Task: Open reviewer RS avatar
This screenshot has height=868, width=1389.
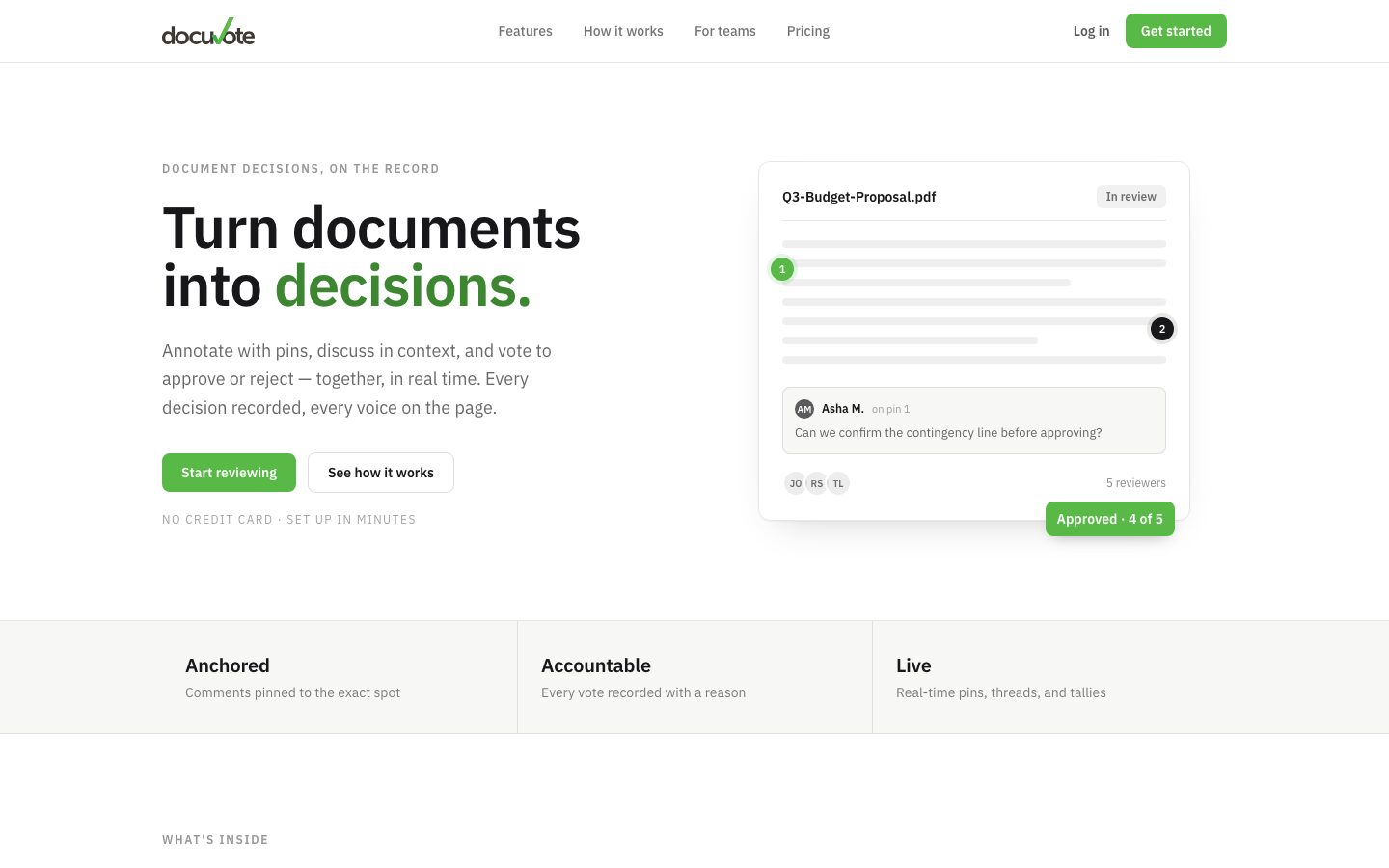Action: [x=817, y=483]
